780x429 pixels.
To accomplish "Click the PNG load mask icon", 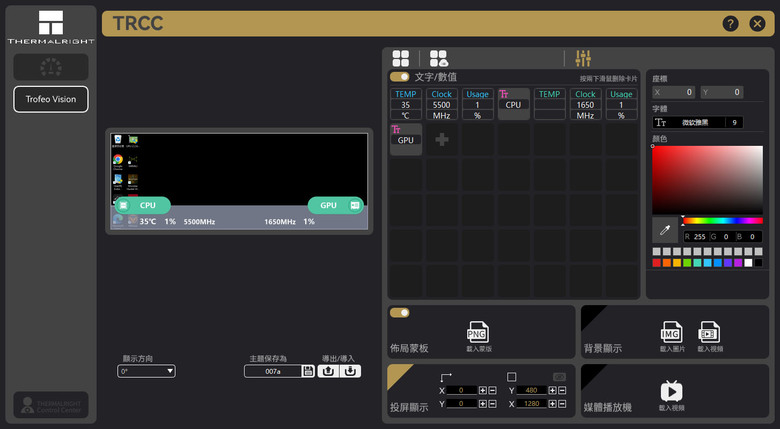I will point(477,332).
